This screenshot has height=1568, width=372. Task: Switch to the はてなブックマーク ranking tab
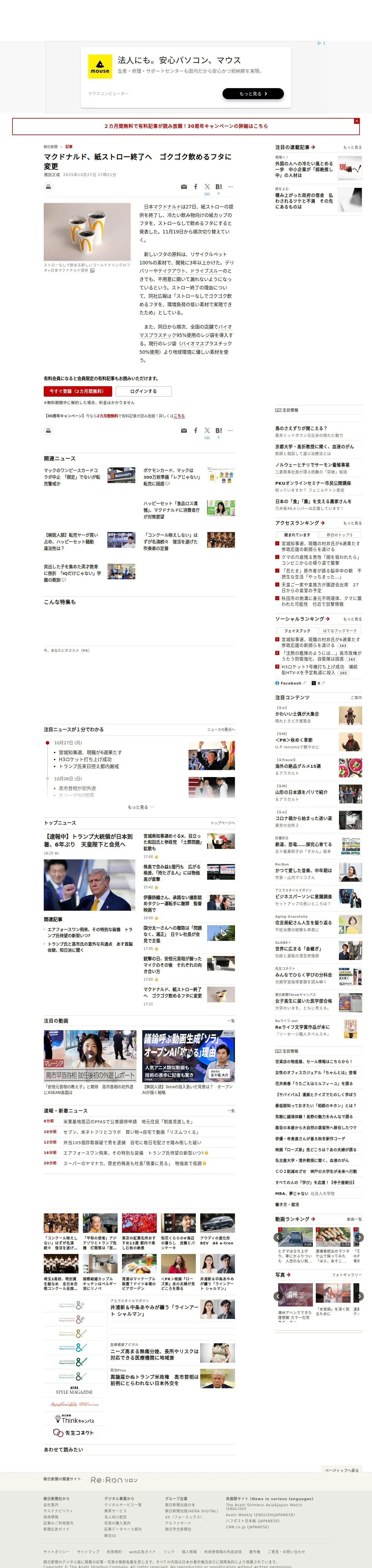tap(340, 631)
